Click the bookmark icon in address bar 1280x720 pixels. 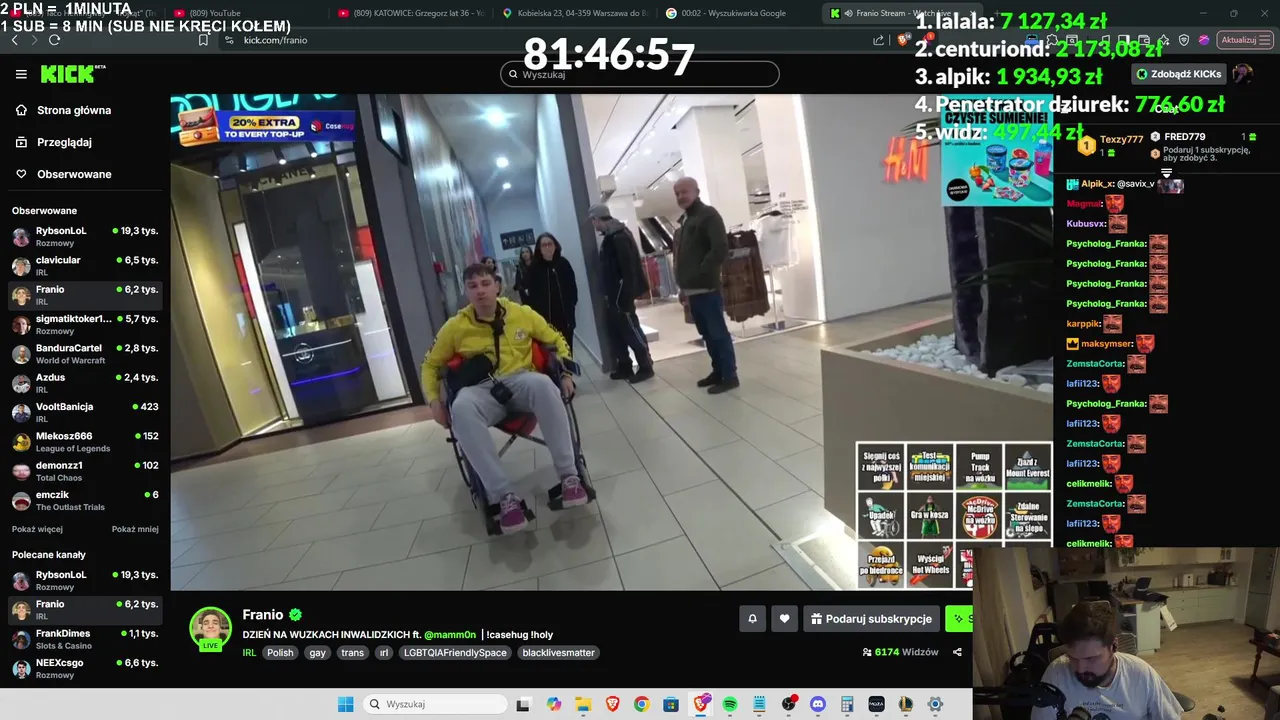[203, 40]
